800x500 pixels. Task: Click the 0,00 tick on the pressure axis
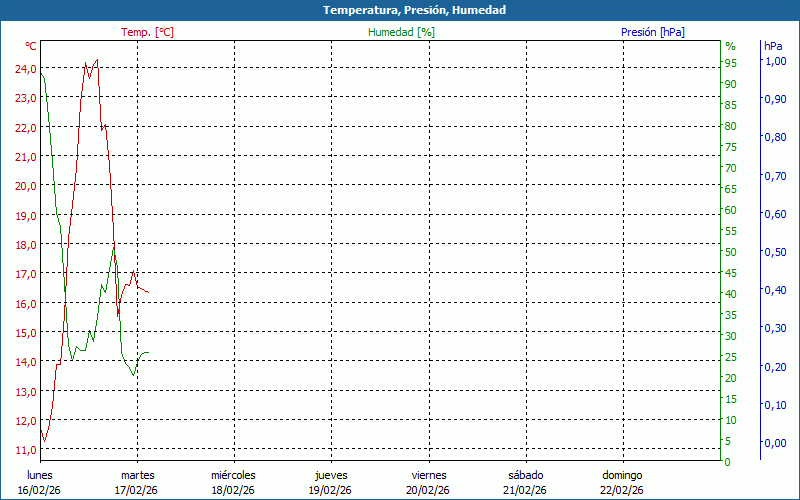coord(775,443)
